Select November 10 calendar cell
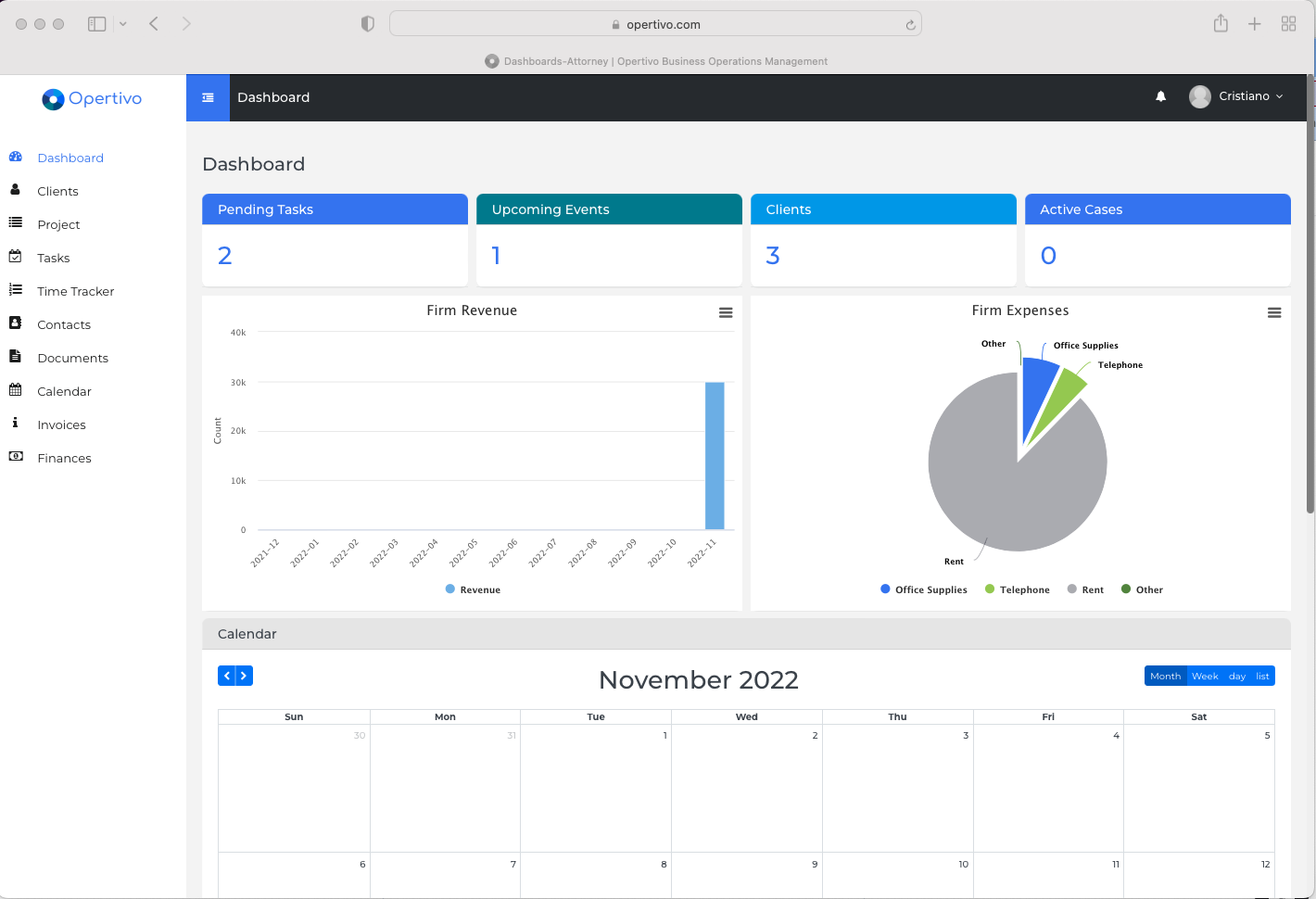This screenshot has height=899, width=1316. click(898, 875)
